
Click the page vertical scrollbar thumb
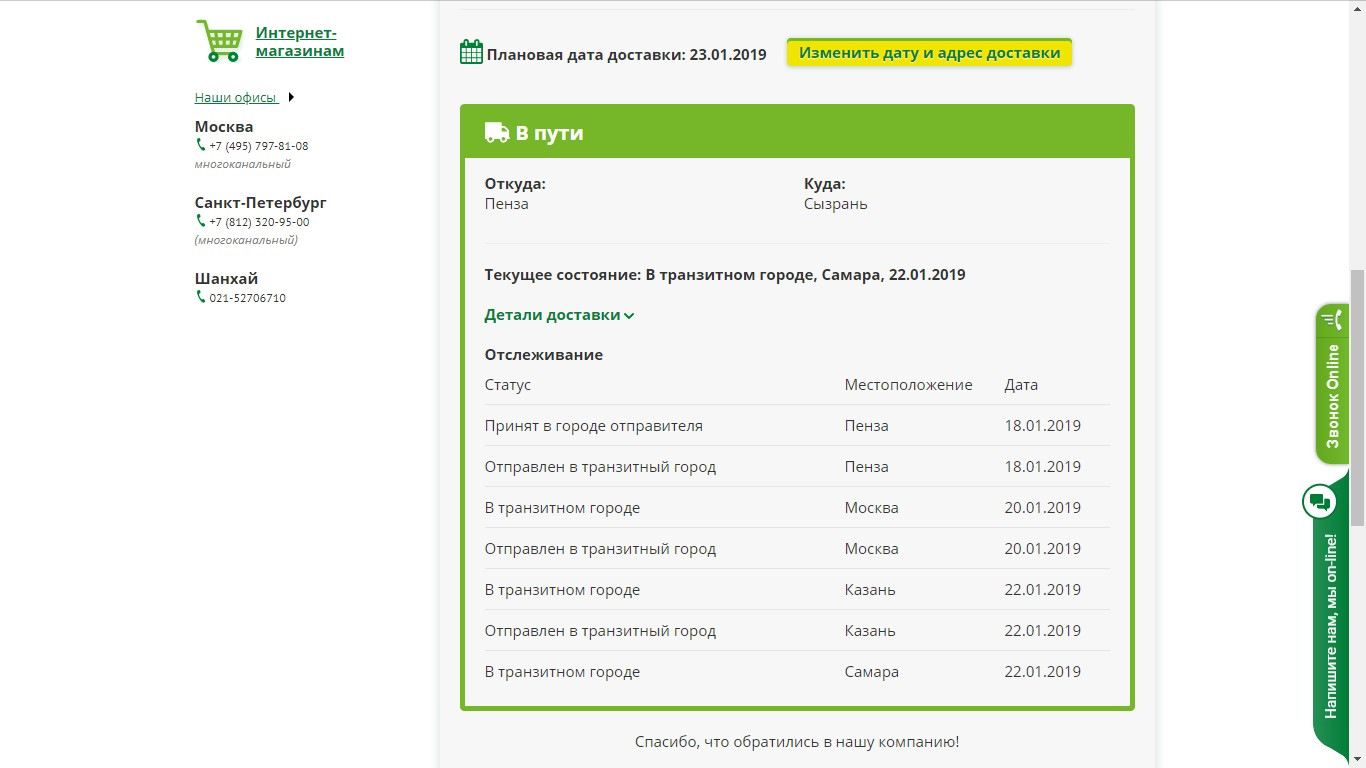(1357, 397)
